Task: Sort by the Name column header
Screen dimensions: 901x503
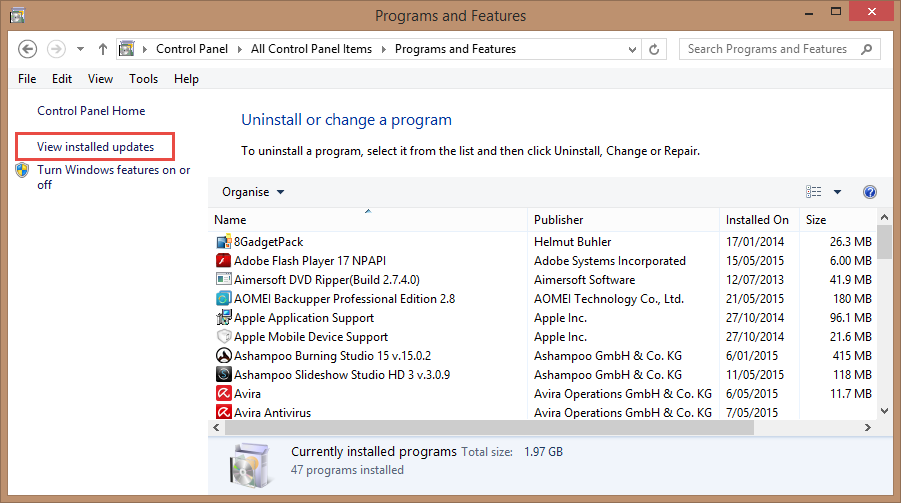Action: tap(368, 220)
